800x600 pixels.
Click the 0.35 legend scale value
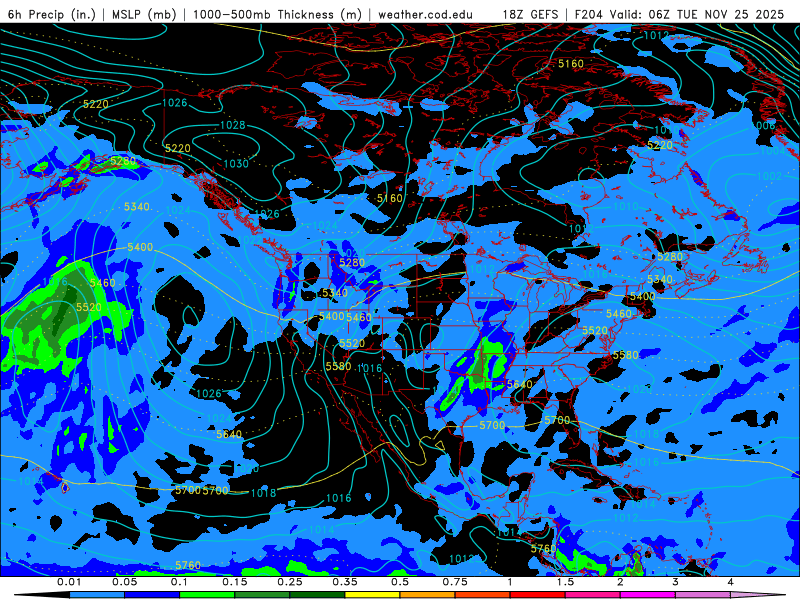pyautogui.click(x=345, y=582)
